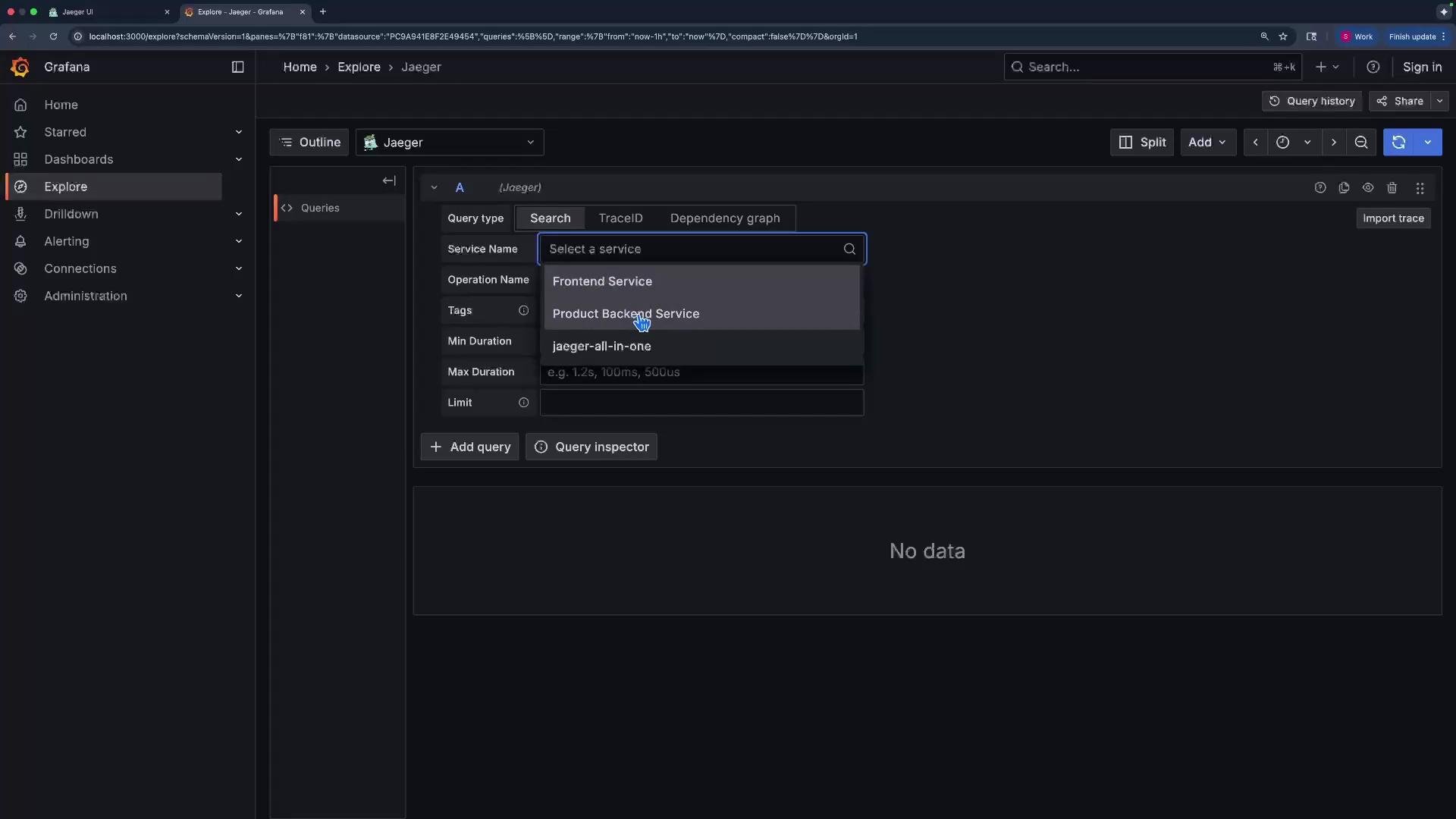The height and width of the screenshot is (819, 1456).
Task: Focus the Limit input field
Action: (702, 403)
